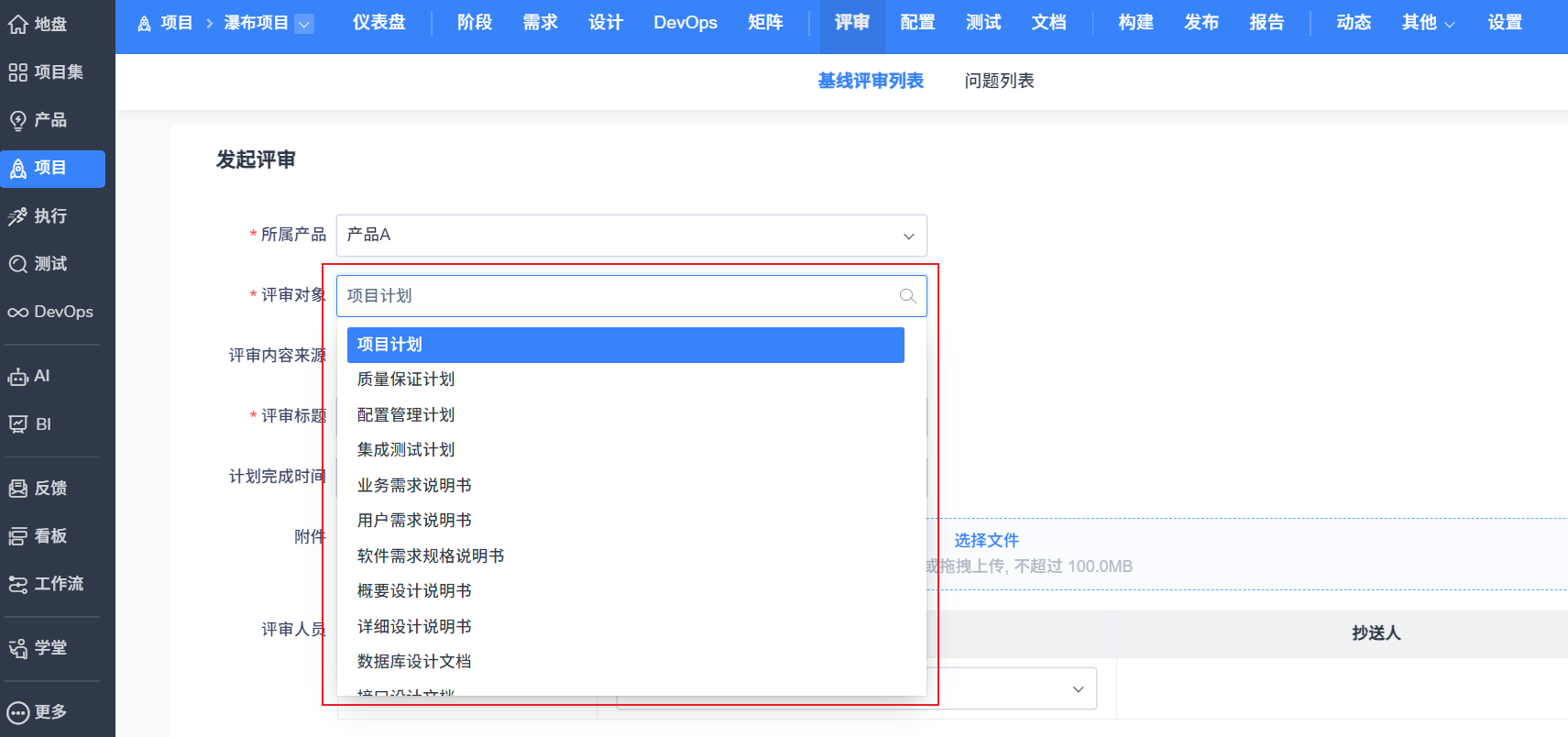The width and height of the screenshot is (1568, 737).
Task: Choose 质量保证计划 option
Action: pos(626,379)
